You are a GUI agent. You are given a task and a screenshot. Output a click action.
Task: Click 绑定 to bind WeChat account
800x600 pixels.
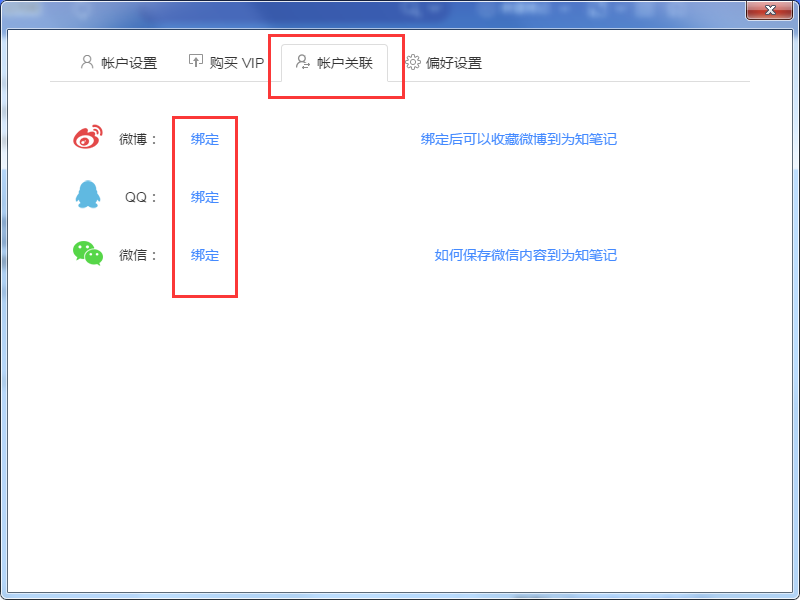203,254
